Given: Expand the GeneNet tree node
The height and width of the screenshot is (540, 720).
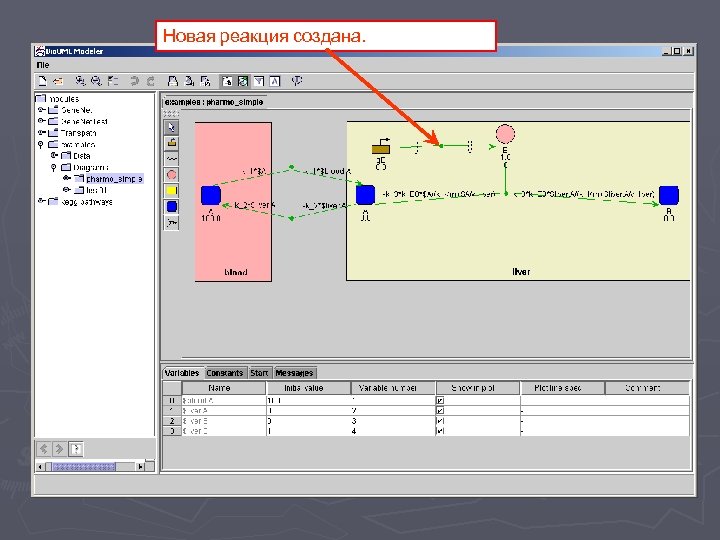Looking at the screenshot, I should (x=41, y=110).
